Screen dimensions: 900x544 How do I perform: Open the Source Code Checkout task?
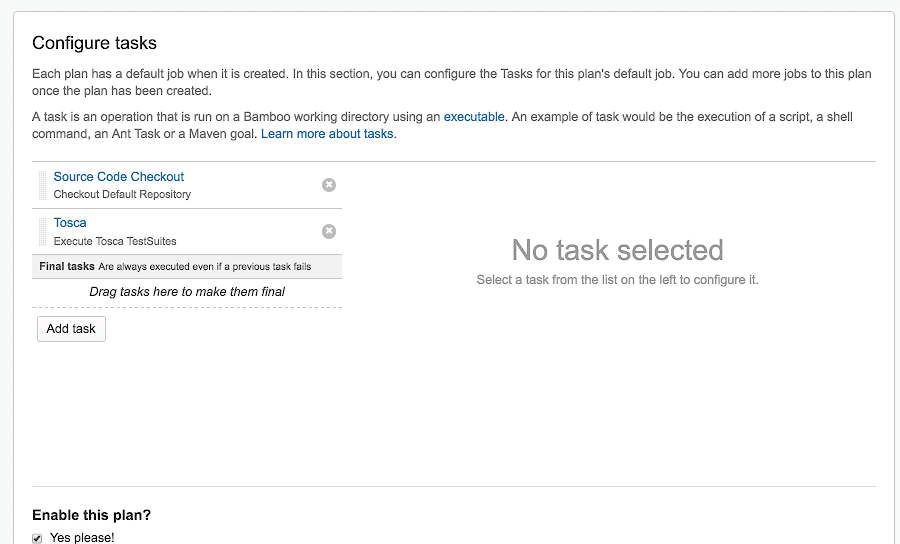pos(119,177)
